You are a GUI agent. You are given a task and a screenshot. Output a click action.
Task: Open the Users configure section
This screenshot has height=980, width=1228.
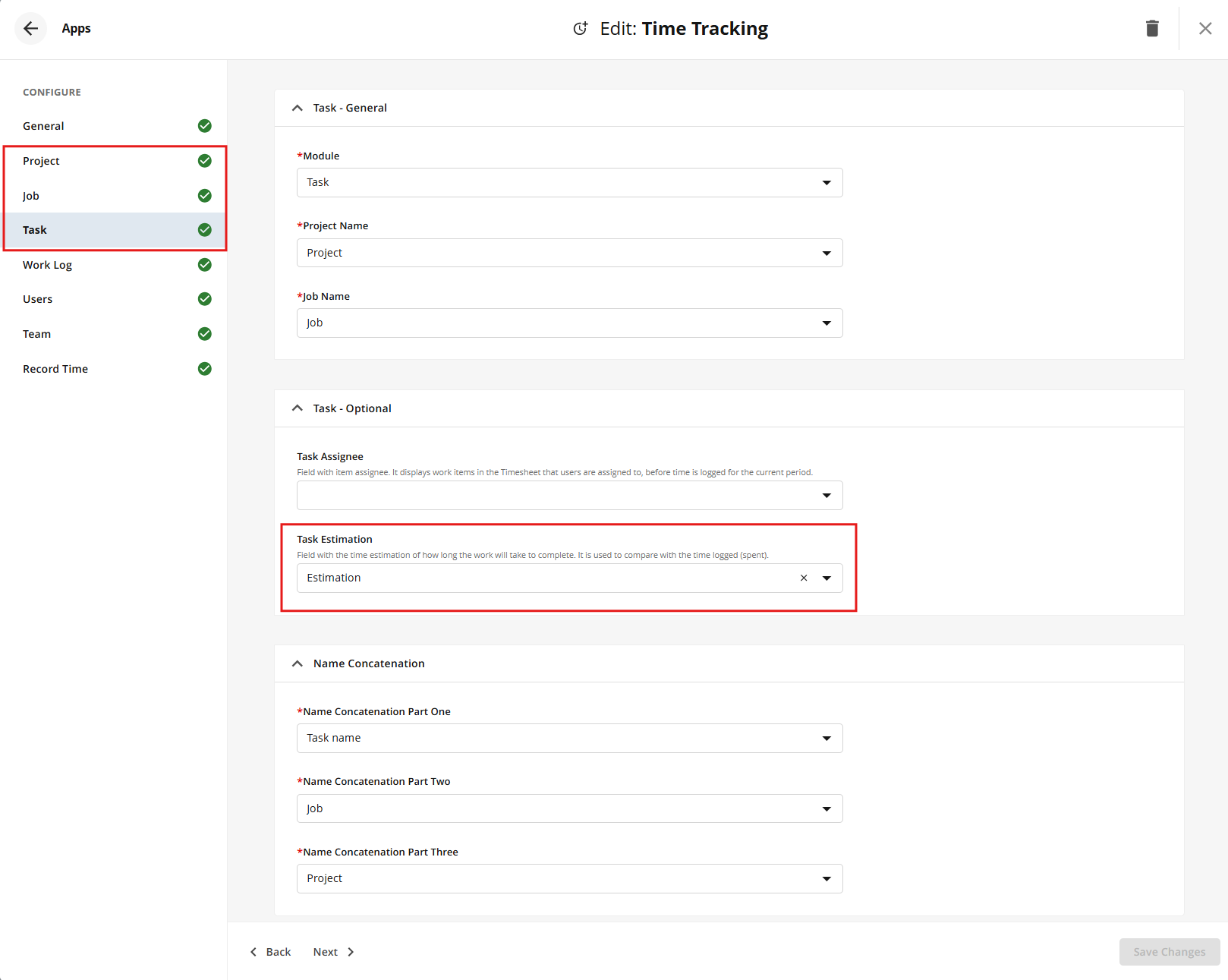114,299
